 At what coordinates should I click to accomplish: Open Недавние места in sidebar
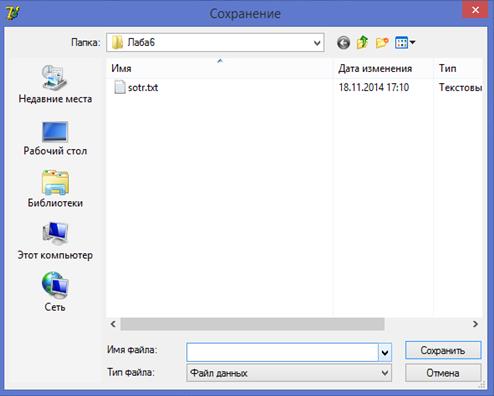pos(55,84)
